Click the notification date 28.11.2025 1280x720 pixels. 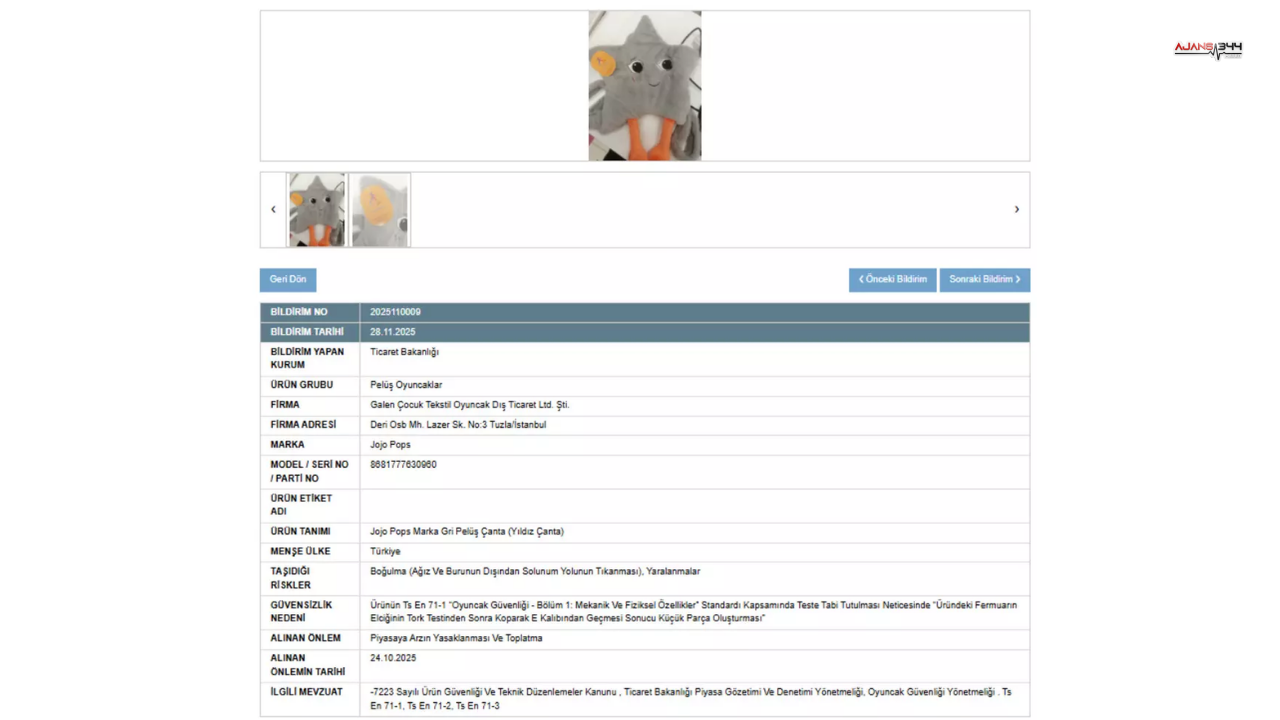[x=392, y=332]
